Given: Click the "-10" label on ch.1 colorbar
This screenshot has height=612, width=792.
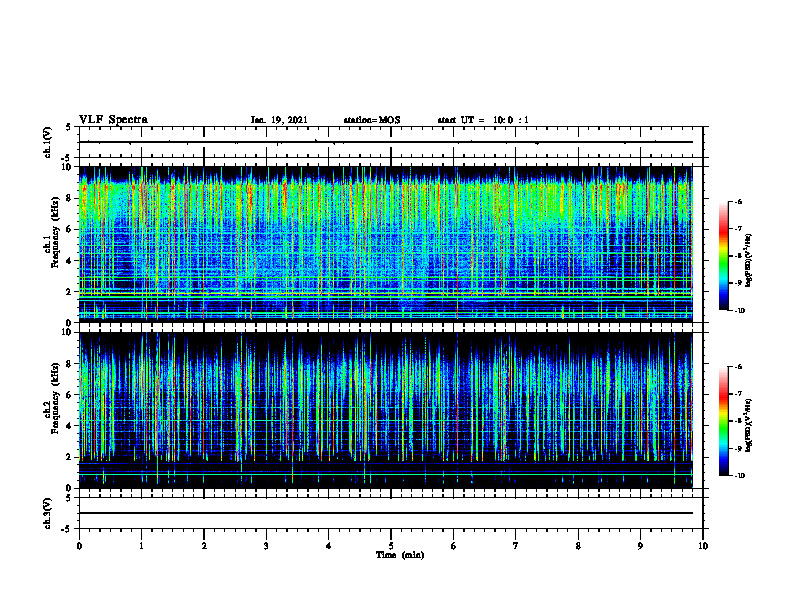Looking at the screenshot, I should [x=739, y=311].
